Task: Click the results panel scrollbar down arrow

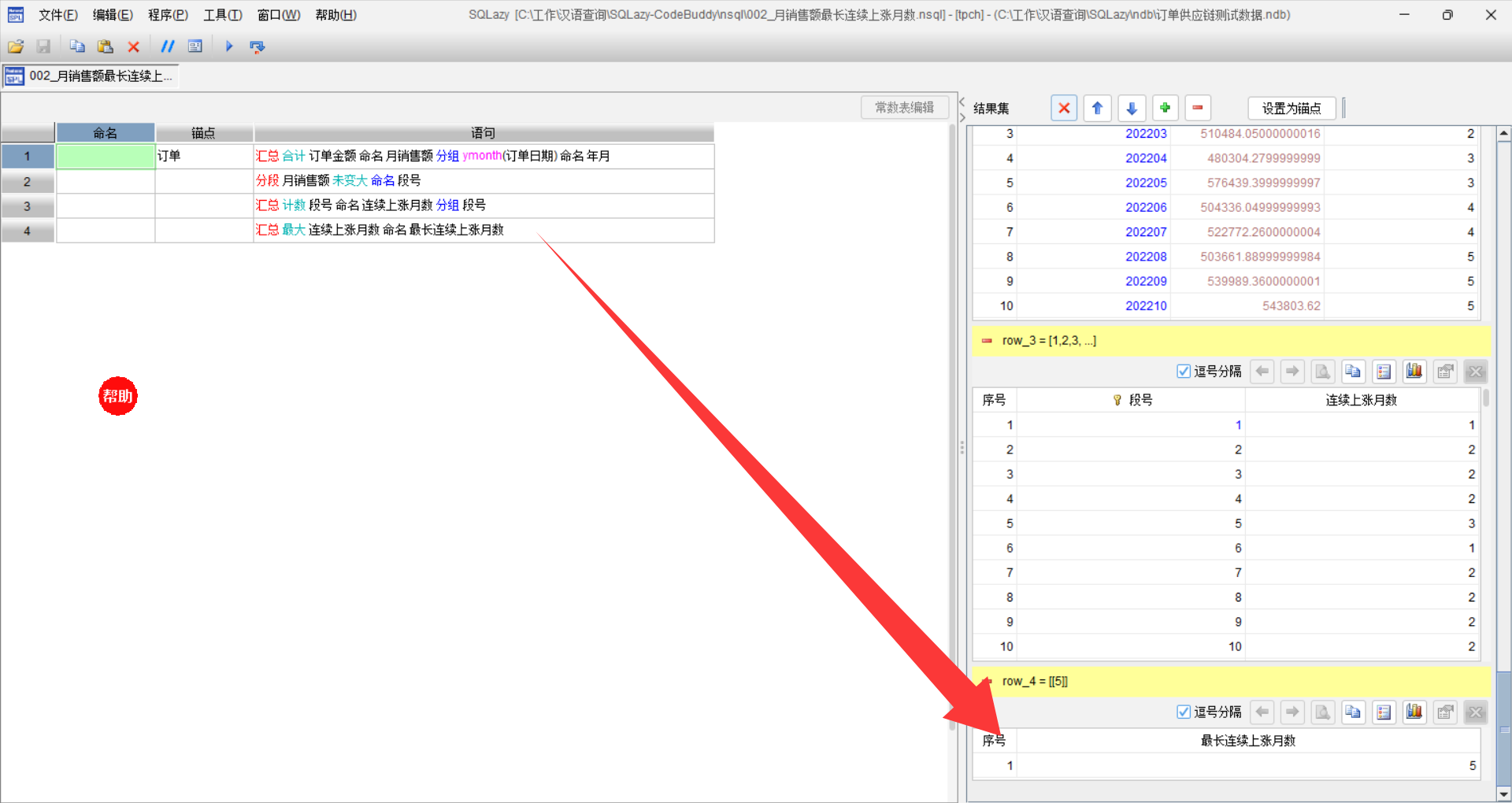Action: click(1504, 794)
